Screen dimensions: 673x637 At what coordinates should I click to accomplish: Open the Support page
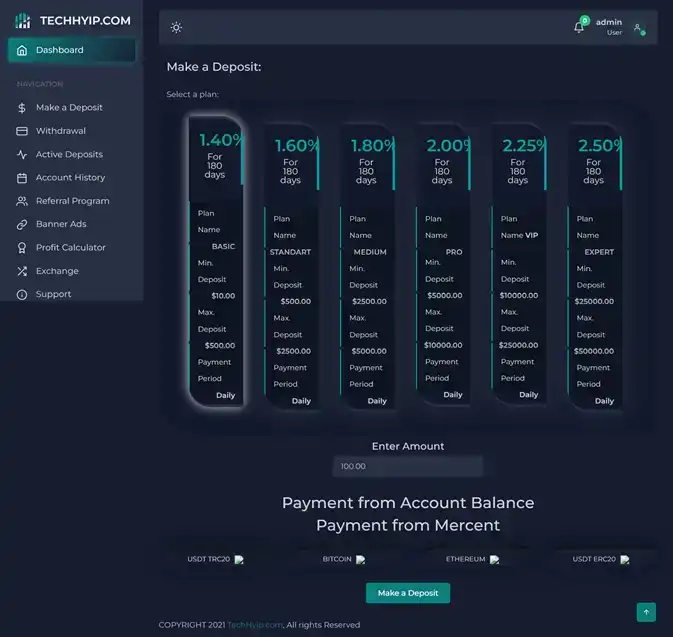click(53, 294)
